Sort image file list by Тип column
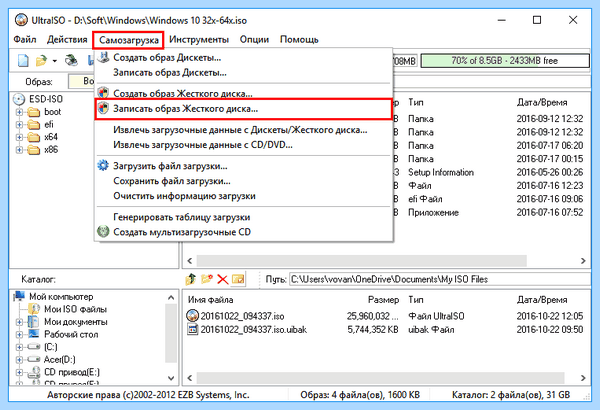 click(x=416, y=102)
